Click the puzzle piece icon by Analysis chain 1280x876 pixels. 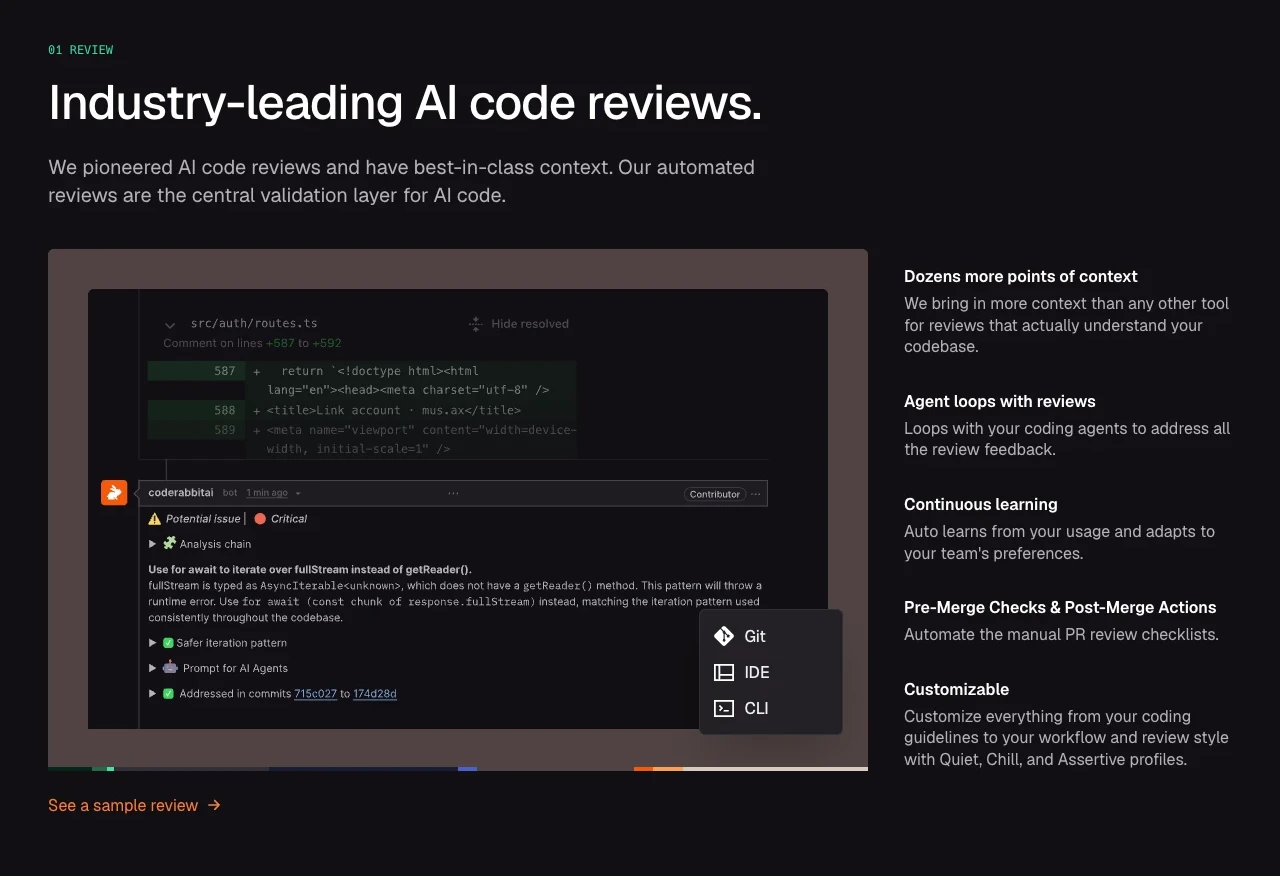click(x=170, y=543)
